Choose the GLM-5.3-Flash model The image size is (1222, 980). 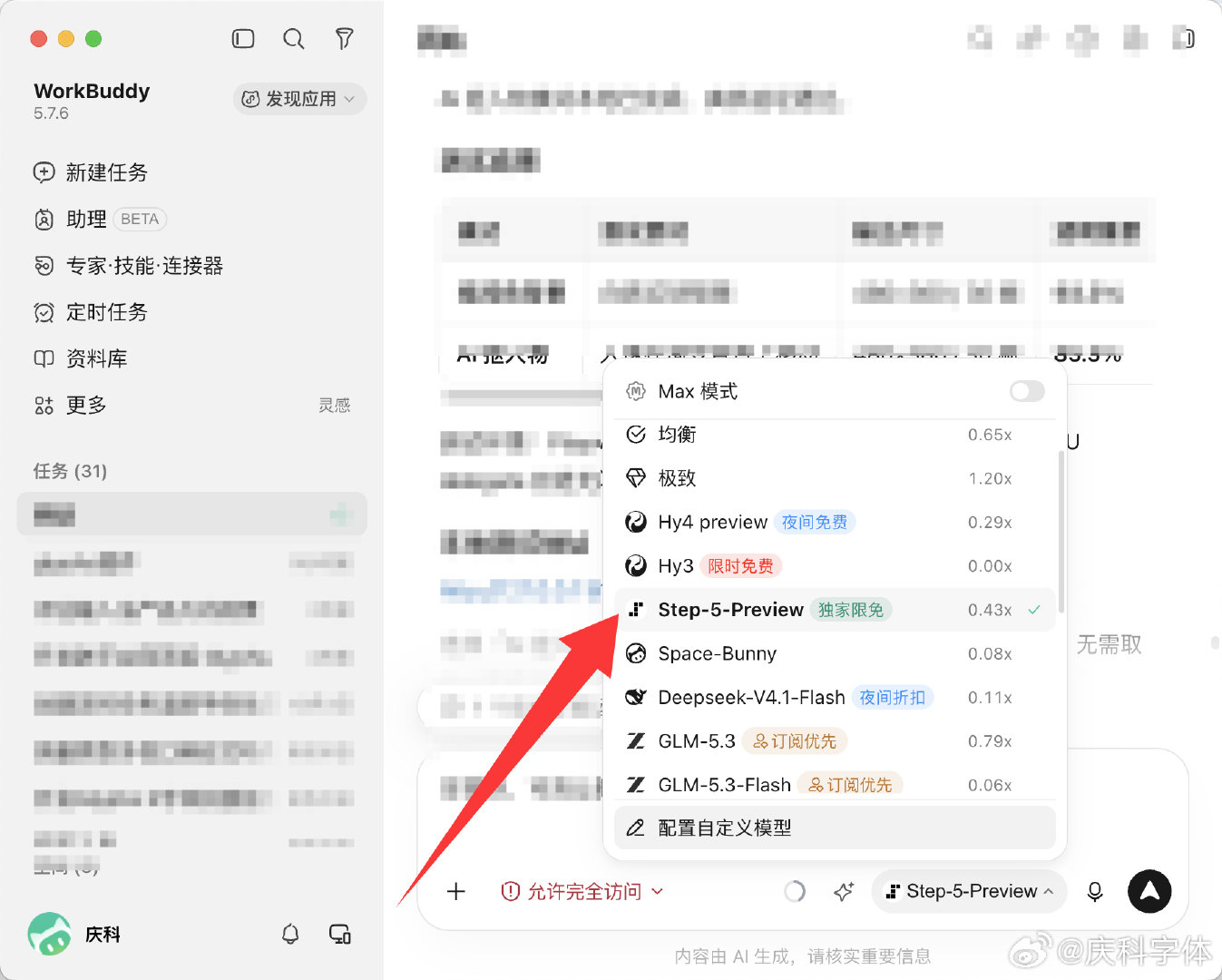(x=835, y=784)
